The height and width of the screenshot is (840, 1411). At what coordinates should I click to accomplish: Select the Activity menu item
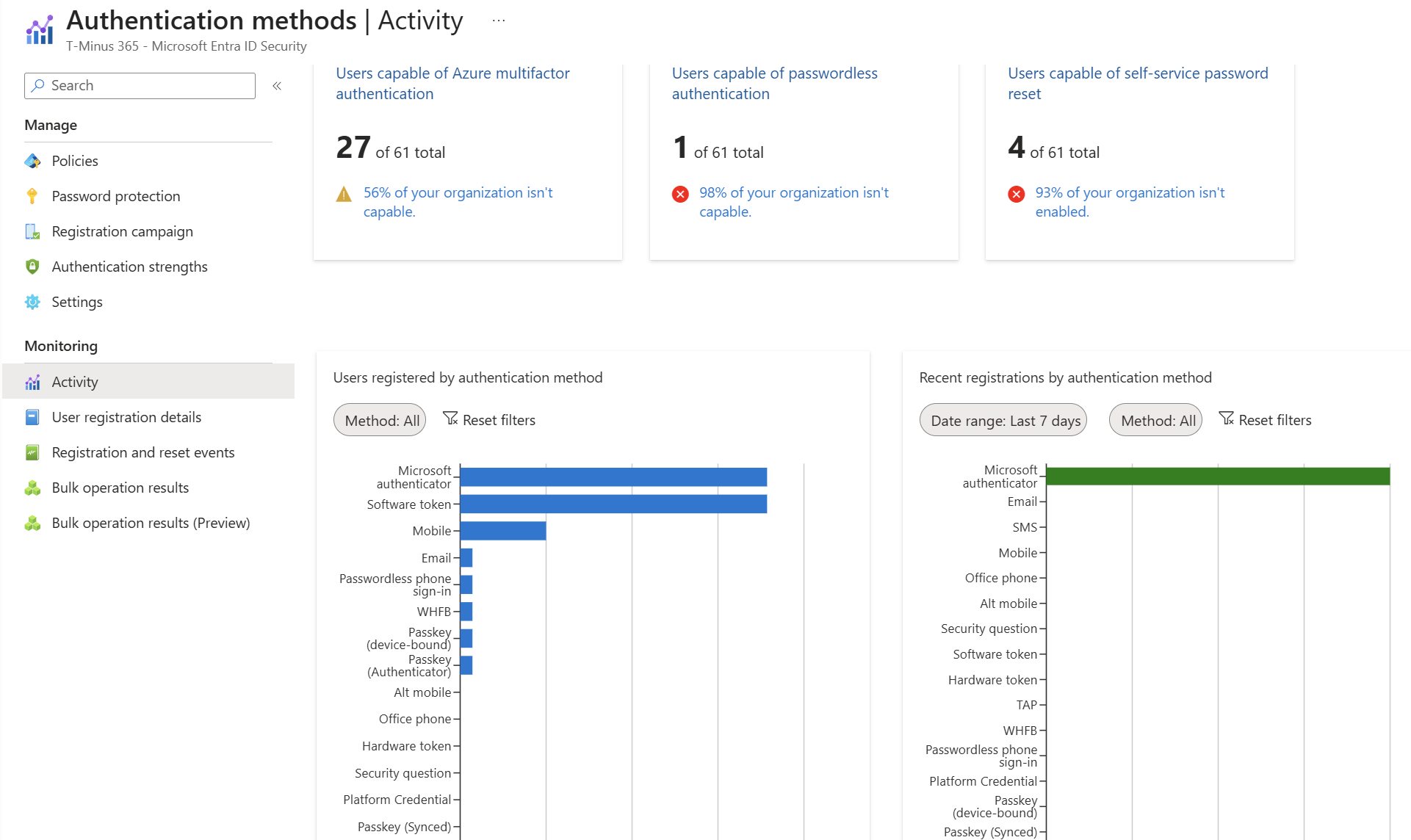point(148,382)
